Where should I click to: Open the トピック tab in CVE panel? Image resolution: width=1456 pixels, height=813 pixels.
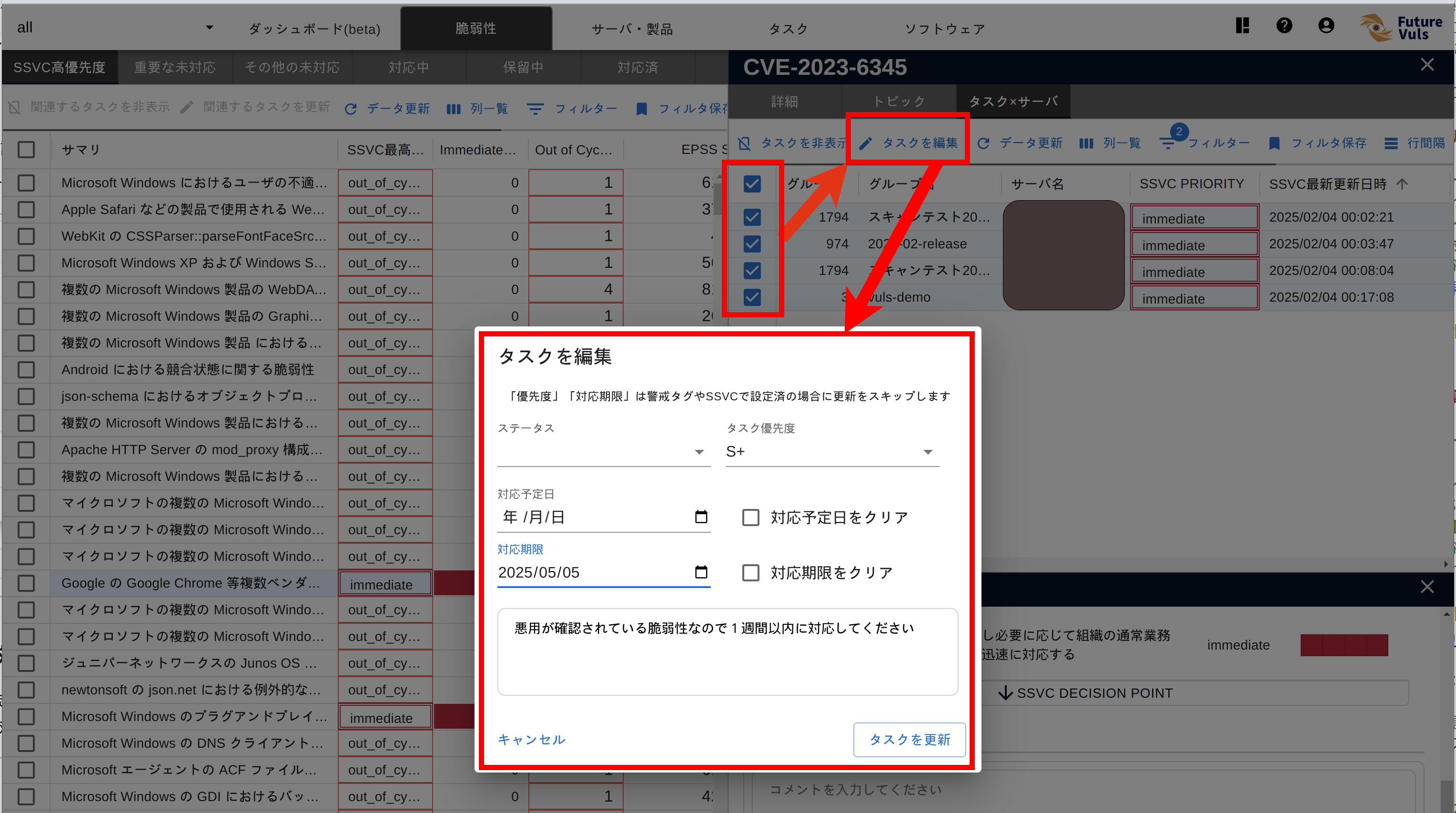[899, 101]
